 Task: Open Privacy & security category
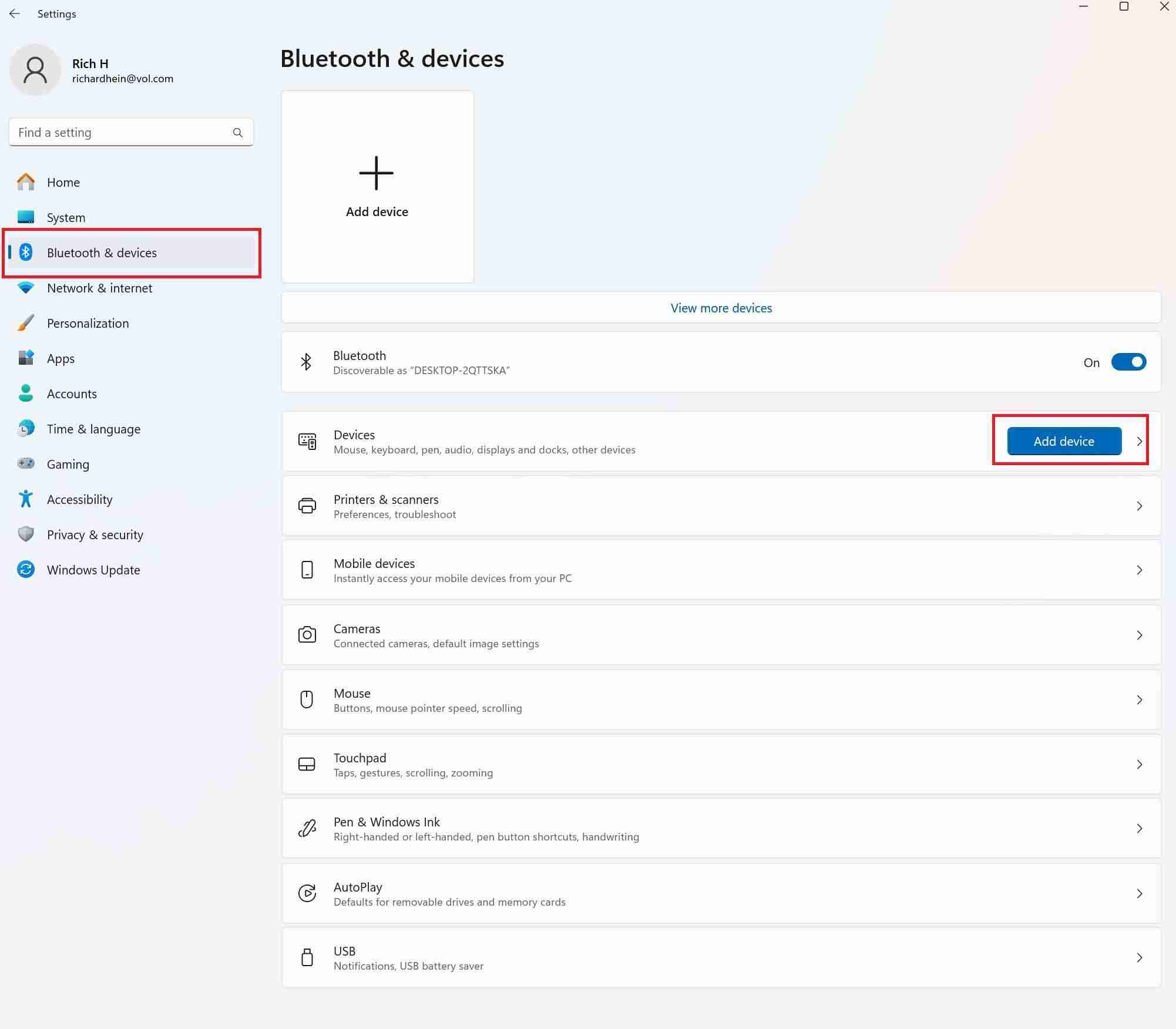(x=131, y=534)
